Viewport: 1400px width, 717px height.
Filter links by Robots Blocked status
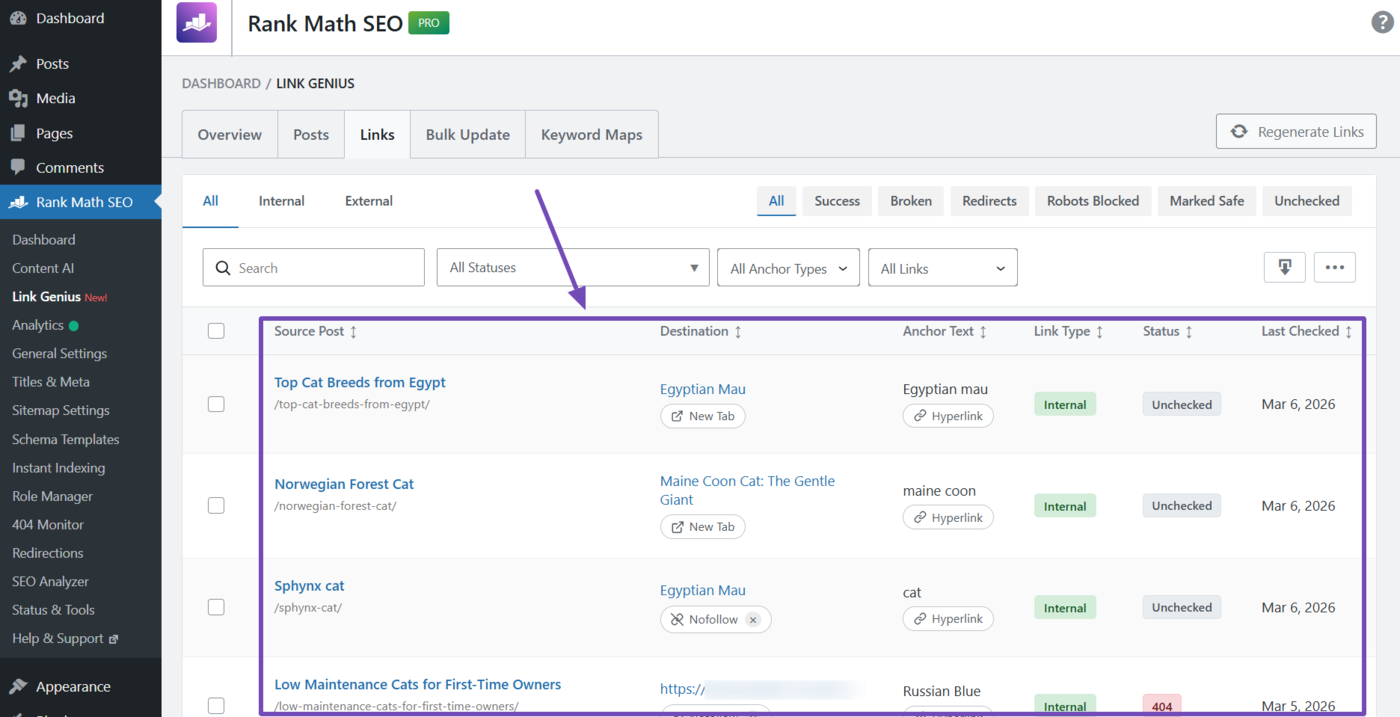1093,201
